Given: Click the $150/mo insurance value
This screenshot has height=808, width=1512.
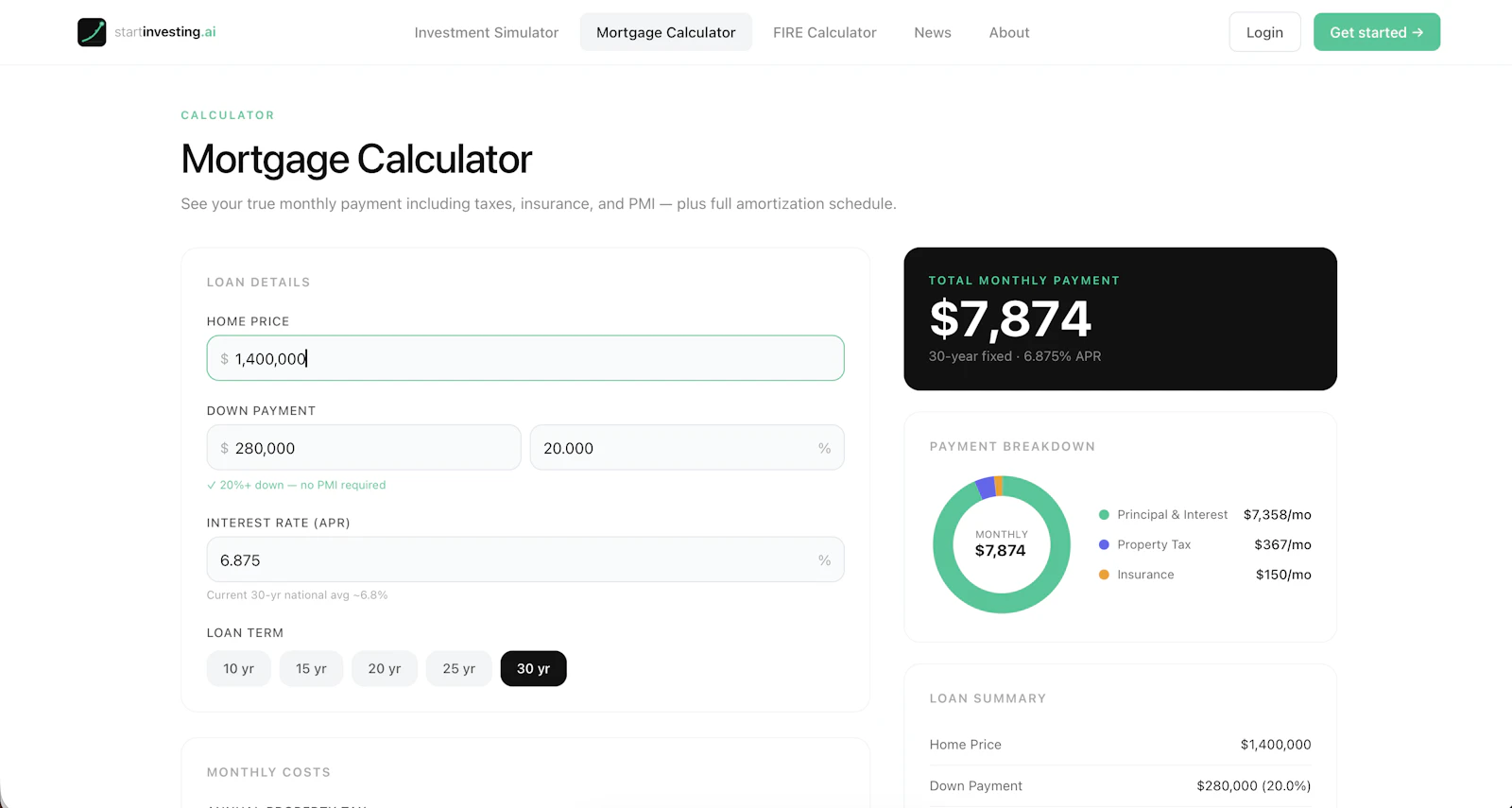Looking at the screenshot, I should click(1283, 575).
